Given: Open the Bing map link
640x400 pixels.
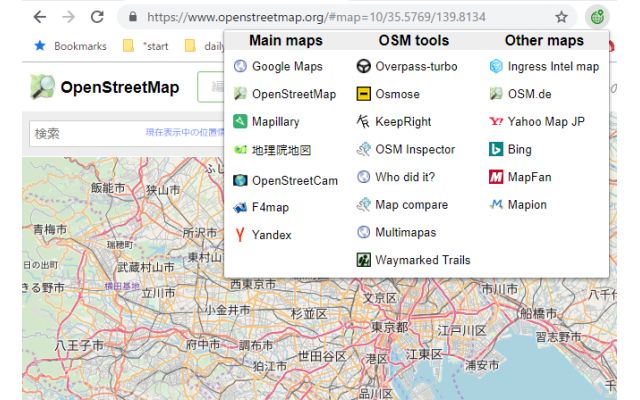Looking at the screenshot, I should point(519,149).
